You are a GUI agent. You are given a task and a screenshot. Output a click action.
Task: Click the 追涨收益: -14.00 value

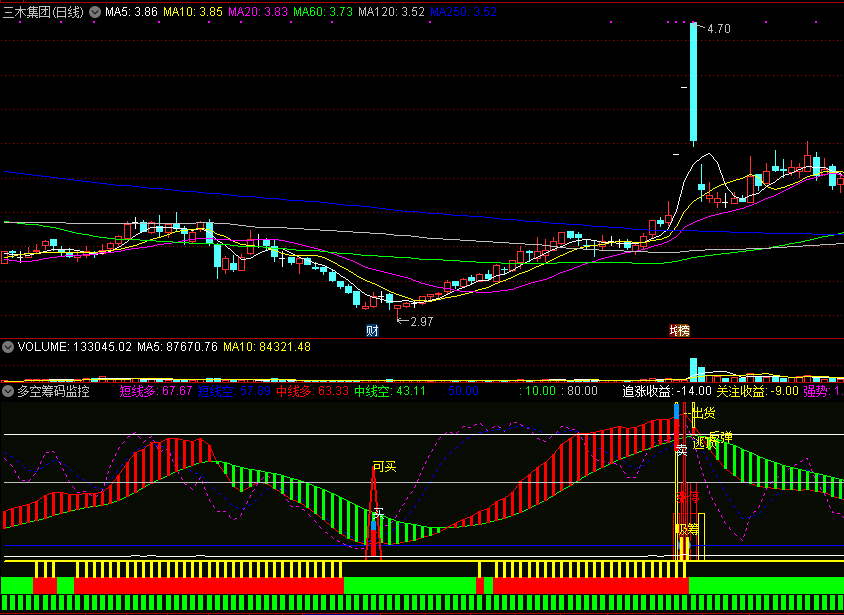(667, 391)
